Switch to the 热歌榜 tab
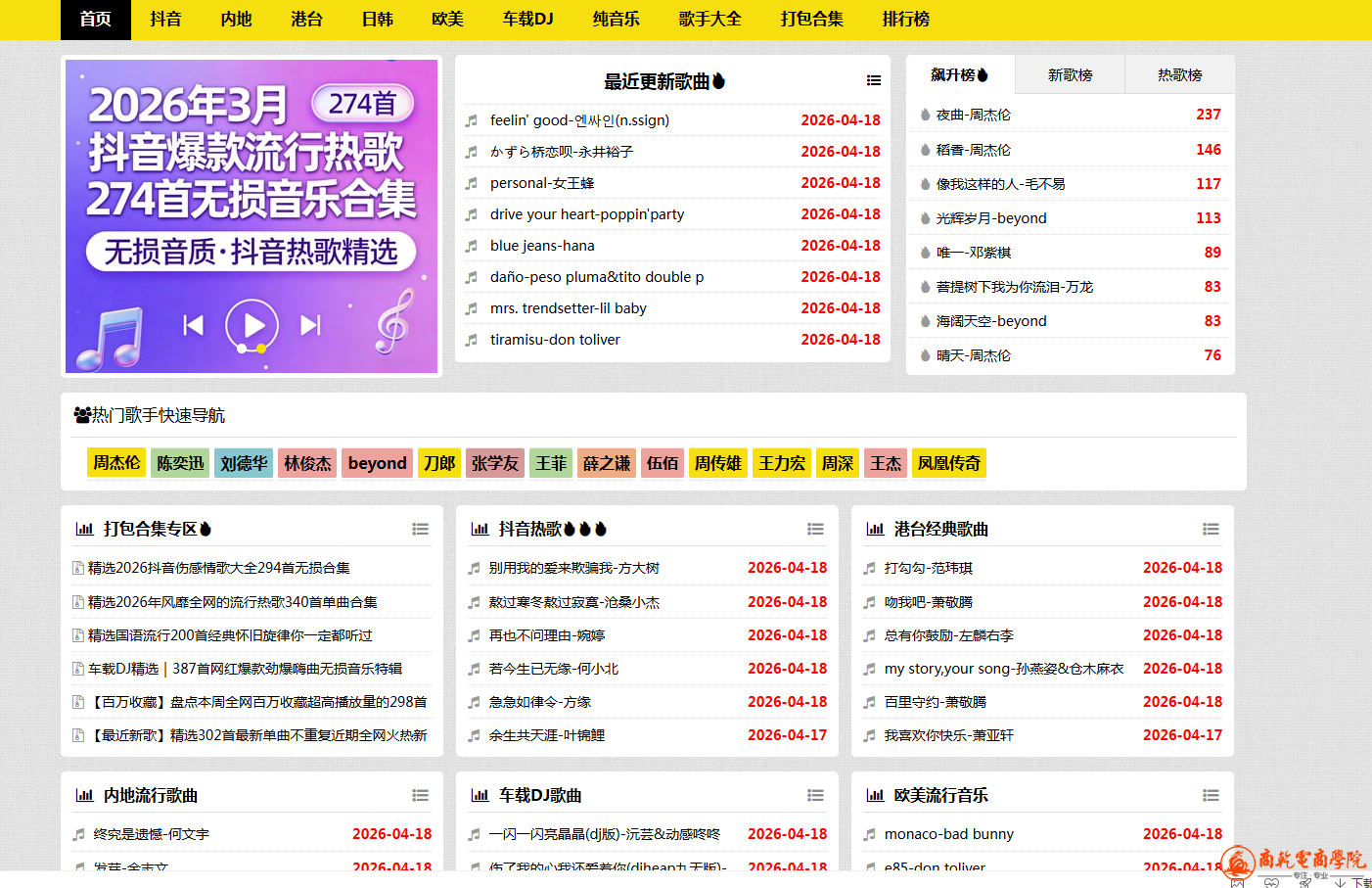This screenshot has height=888, width=1372. pyautogui.click(x=1179, y=75)
